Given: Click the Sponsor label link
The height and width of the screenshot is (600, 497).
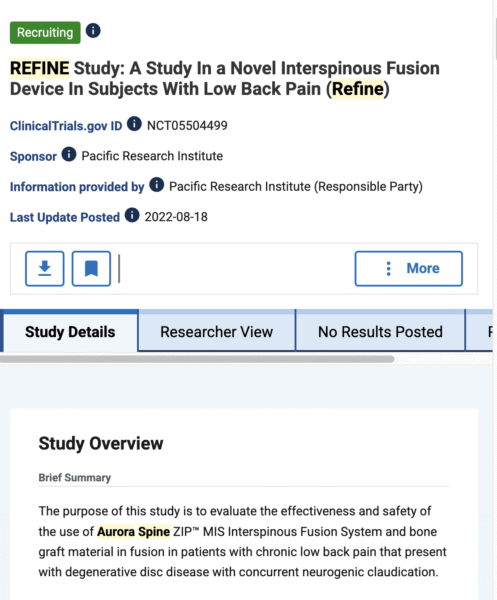Looking at the screenshot, I should coord(33,157).
